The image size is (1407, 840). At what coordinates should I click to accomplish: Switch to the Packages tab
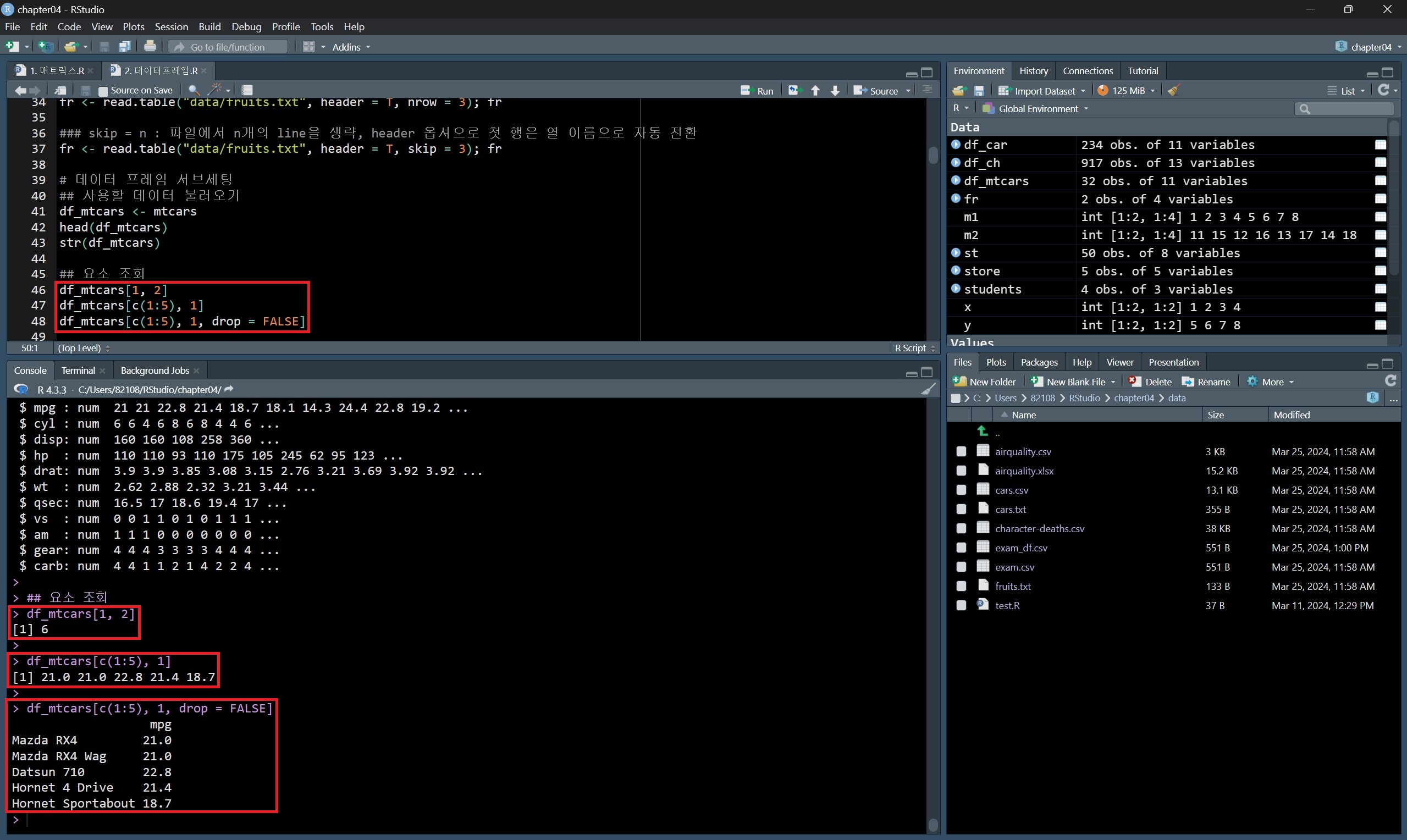[x=1039, y=362]
